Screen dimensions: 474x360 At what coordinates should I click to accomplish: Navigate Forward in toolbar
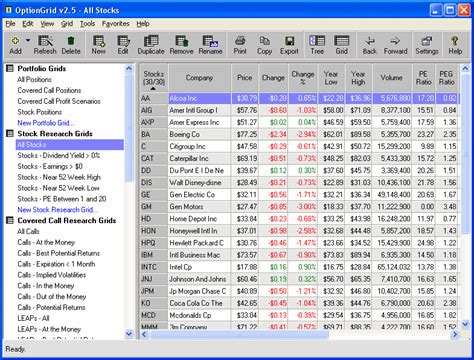(395, 45)
